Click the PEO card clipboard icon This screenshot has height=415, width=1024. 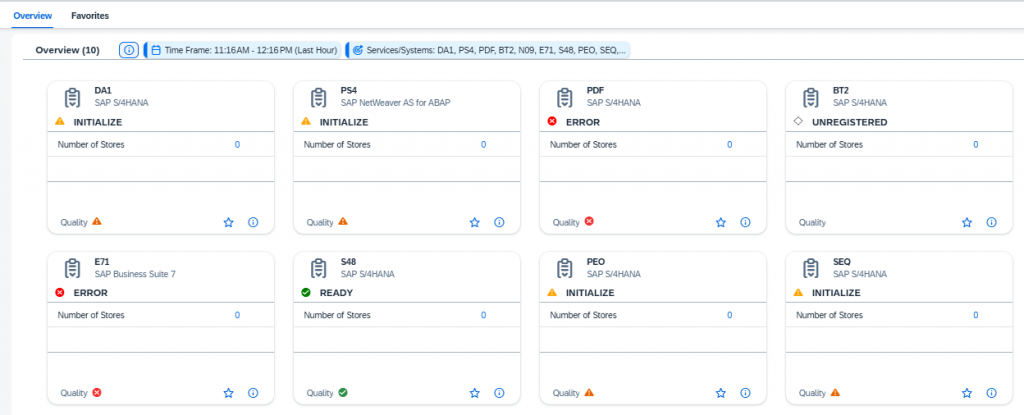coord(565,268)
